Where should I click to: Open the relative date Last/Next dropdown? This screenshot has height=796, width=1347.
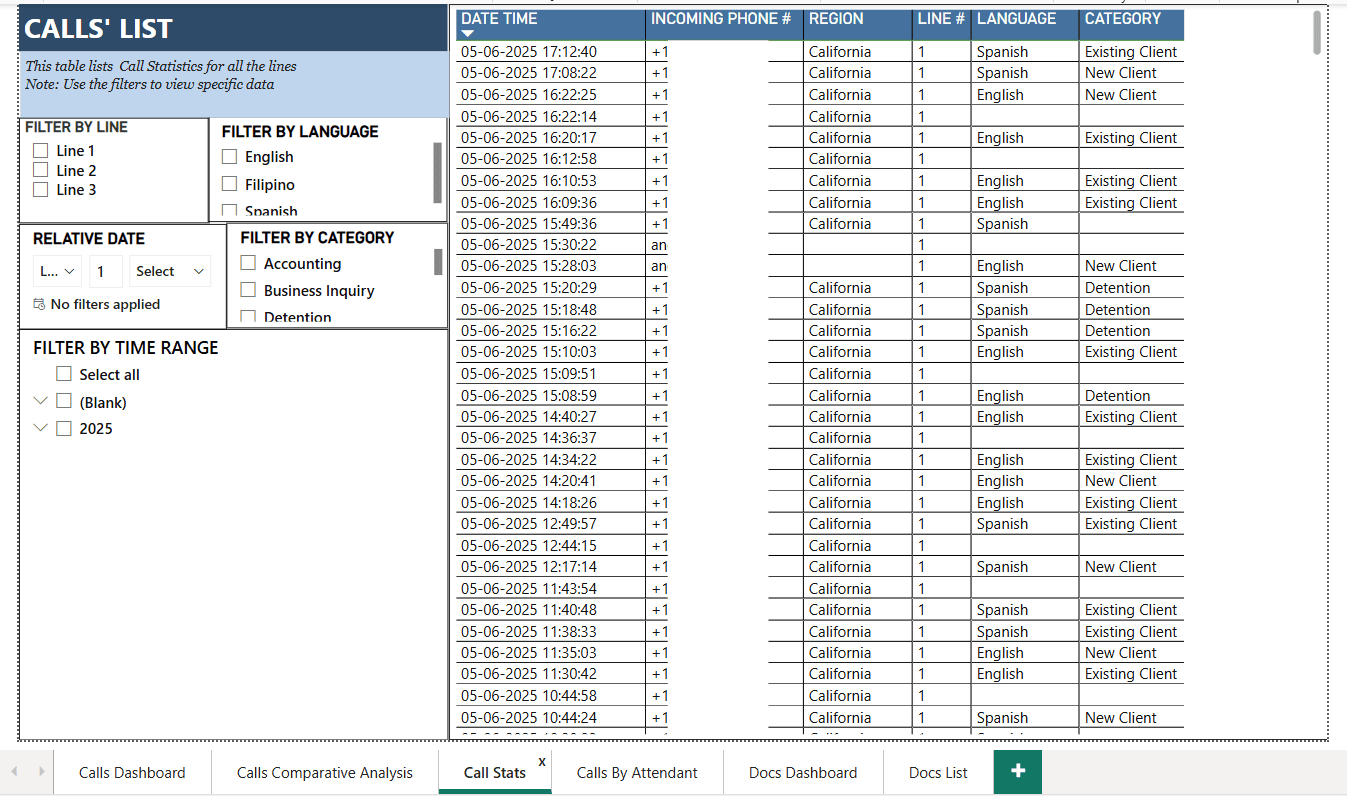point(57,271)
